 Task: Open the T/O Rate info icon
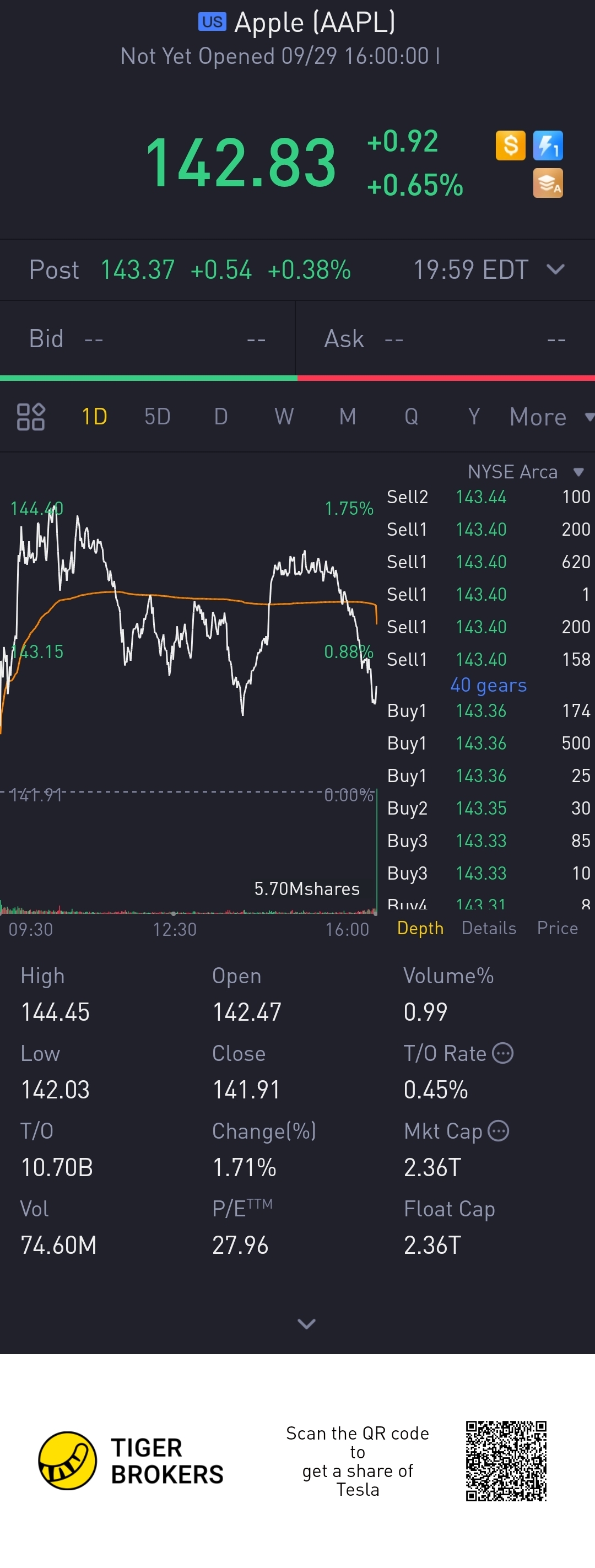click(x=502, y=1053)
